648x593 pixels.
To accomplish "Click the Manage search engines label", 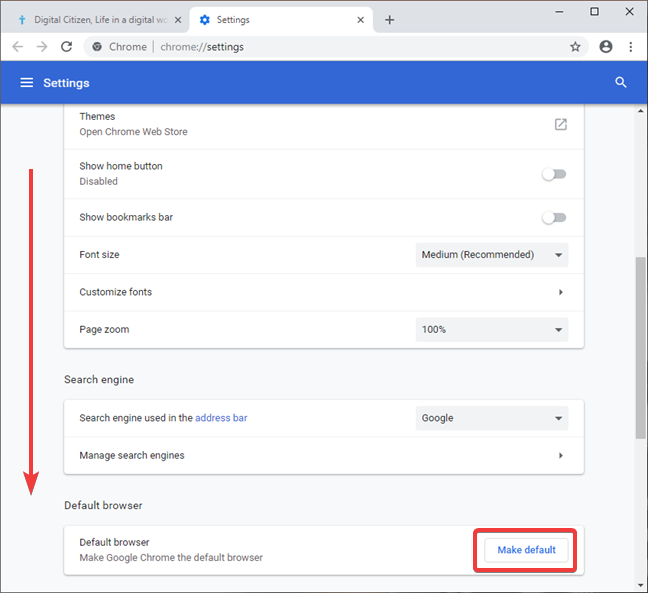I will 132,455.
